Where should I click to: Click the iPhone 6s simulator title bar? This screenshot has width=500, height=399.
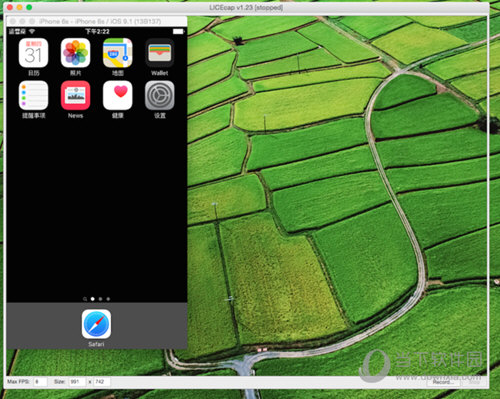[97, 21]
